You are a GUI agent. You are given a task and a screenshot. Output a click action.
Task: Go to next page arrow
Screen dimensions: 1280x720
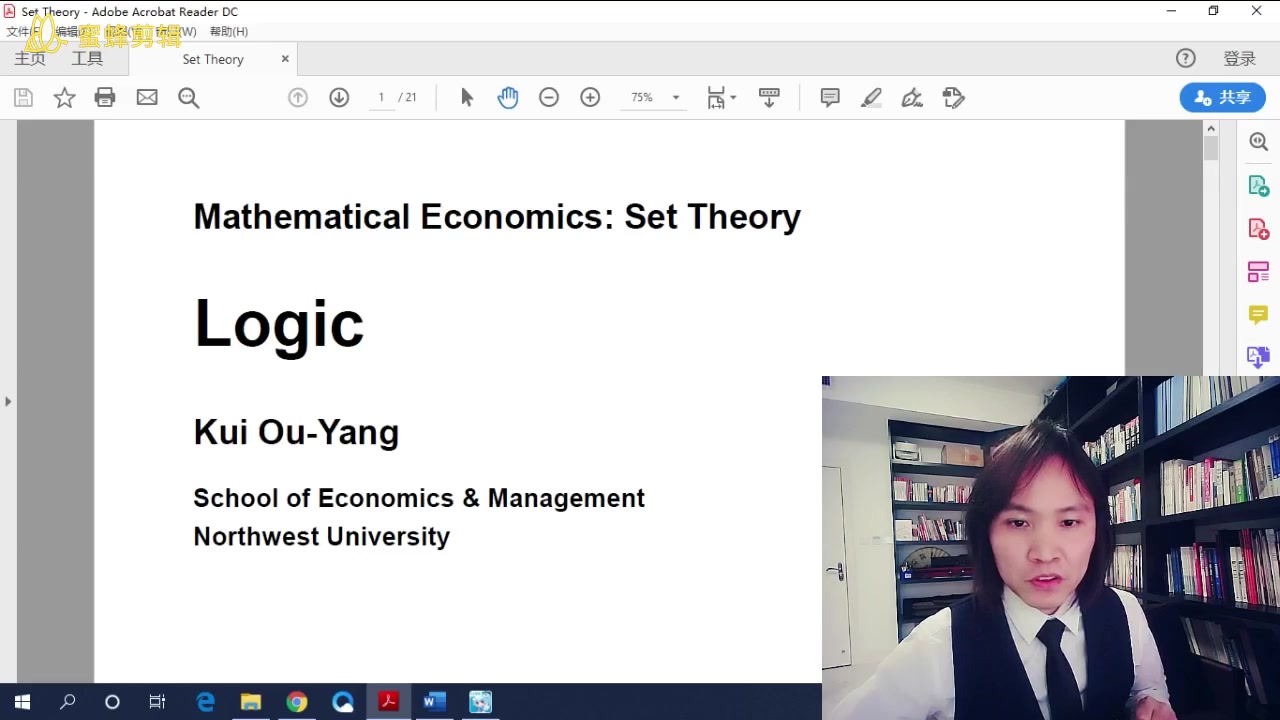click(339, 97)
